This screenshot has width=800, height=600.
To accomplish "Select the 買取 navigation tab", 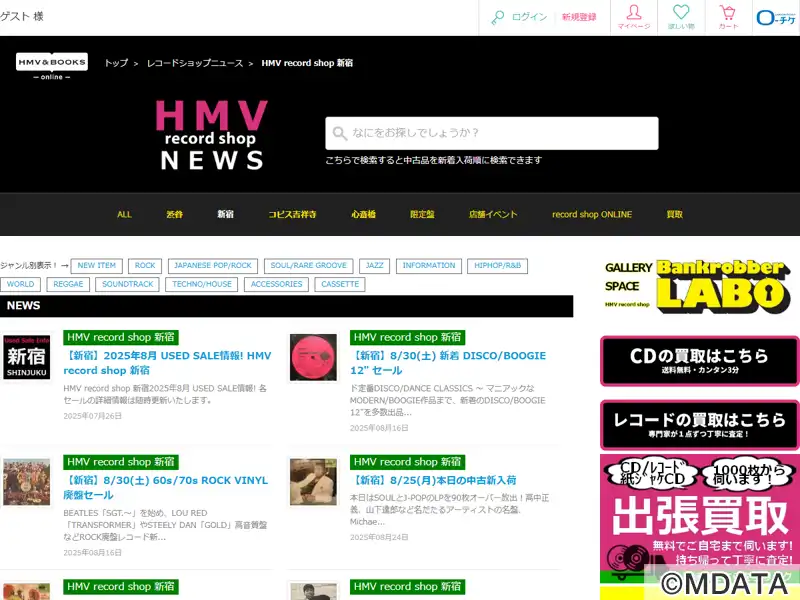I will [x=674, y=214].
